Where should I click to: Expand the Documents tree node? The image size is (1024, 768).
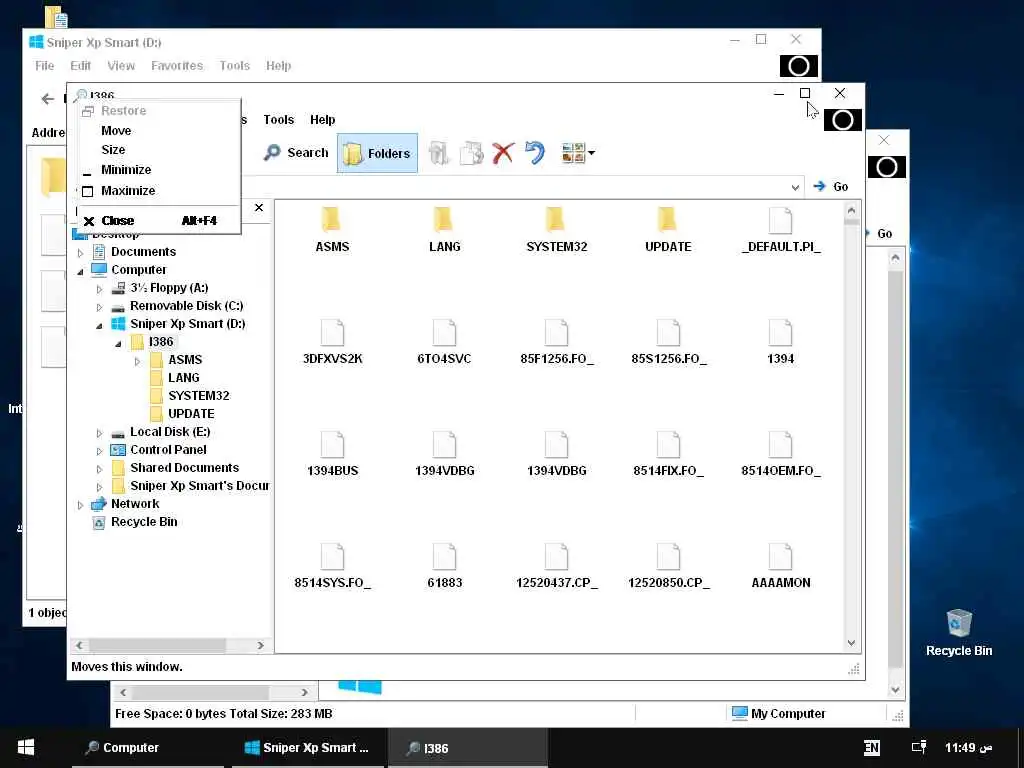(80, 253)
